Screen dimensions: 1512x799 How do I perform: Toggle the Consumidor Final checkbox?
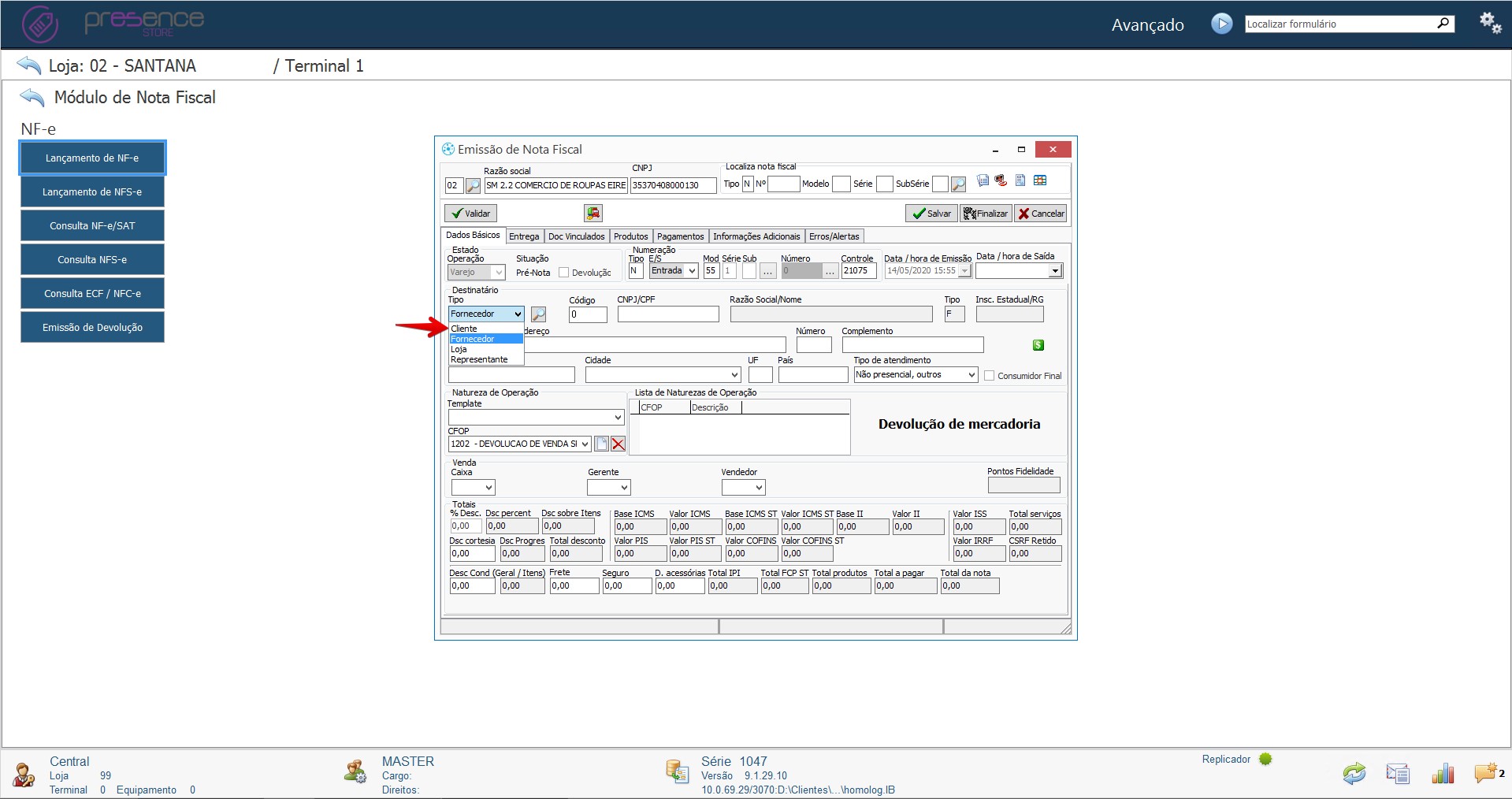[989, 376]
